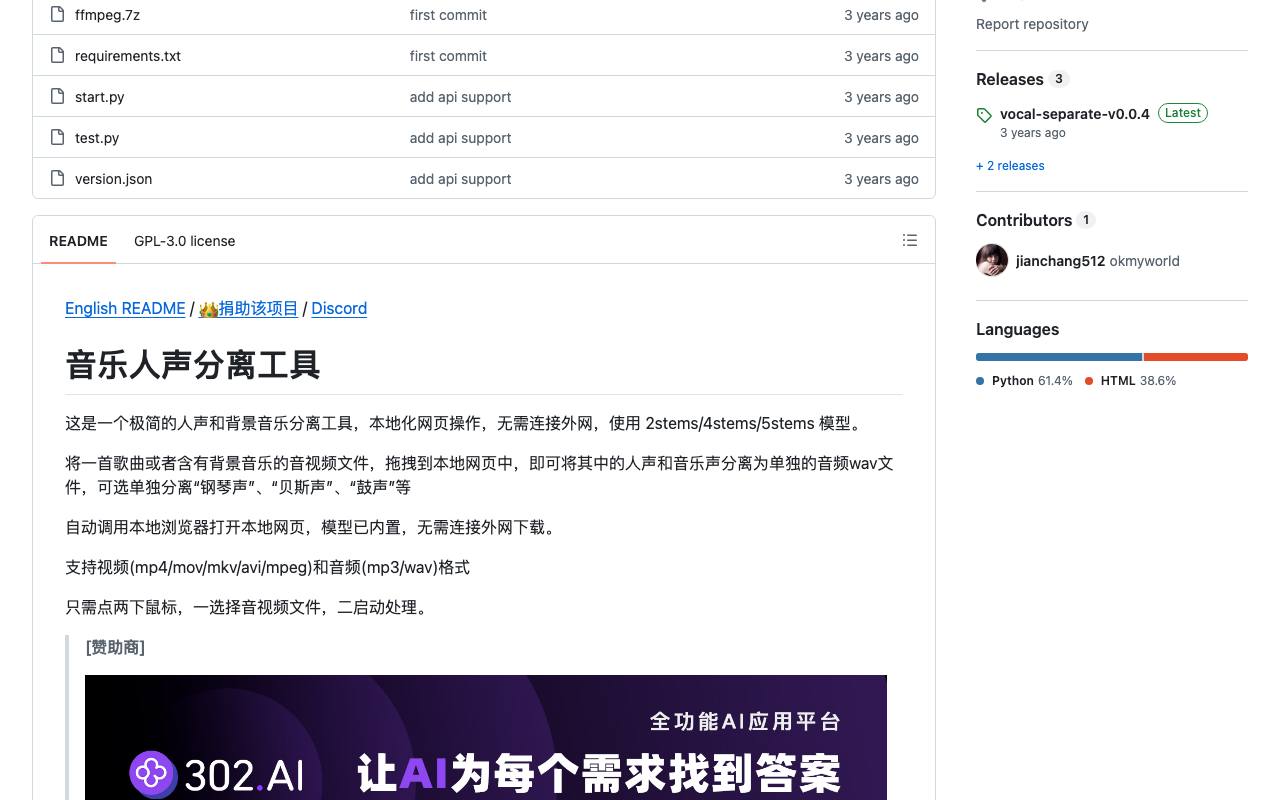Screen dimensions: 1280x800
Task: Click '3 years ago' on ffmpeg.7z row
Action: (x=881, y=15)
